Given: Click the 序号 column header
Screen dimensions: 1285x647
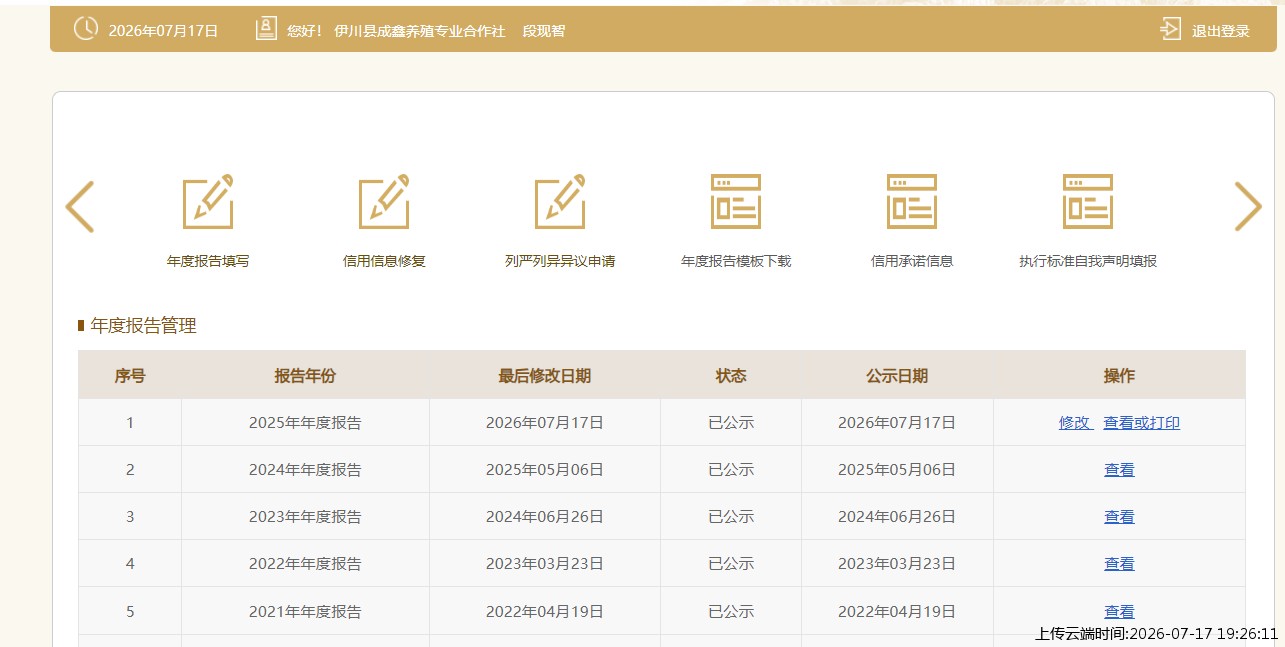Looking at the screenshot, I should 130,376.
